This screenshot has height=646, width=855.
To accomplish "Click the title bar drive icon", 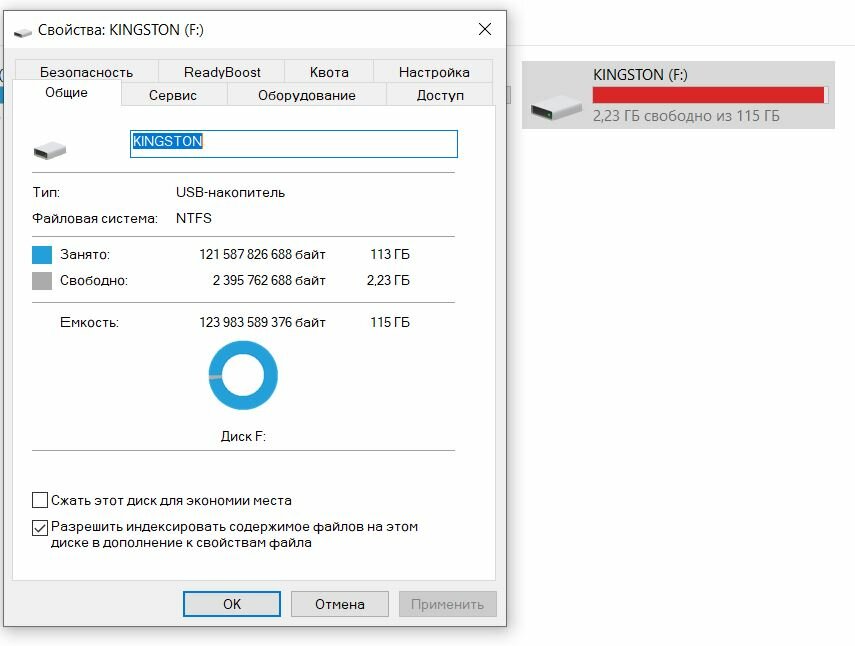I will point(22,33).
